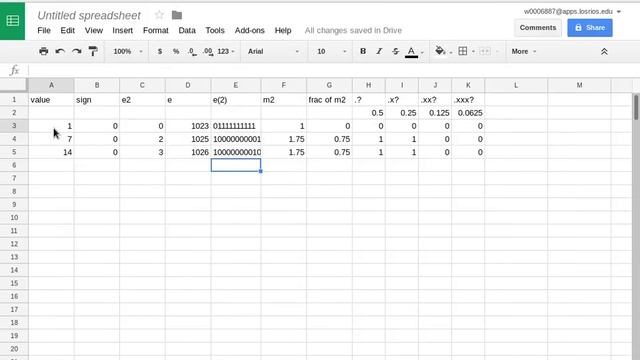Screen dimensions: 640x360
Task: Select column A header
Action: click(51, 85)
